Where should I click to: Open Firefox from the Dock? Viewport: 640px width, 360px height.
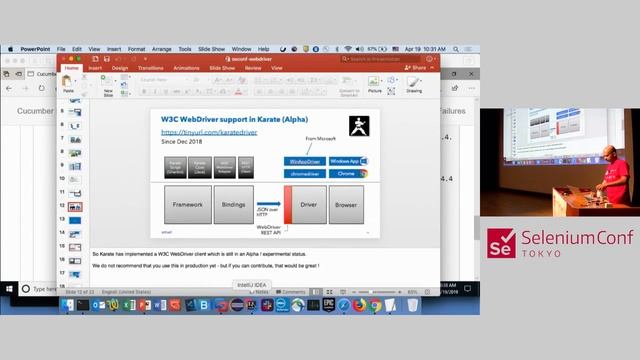359,305
